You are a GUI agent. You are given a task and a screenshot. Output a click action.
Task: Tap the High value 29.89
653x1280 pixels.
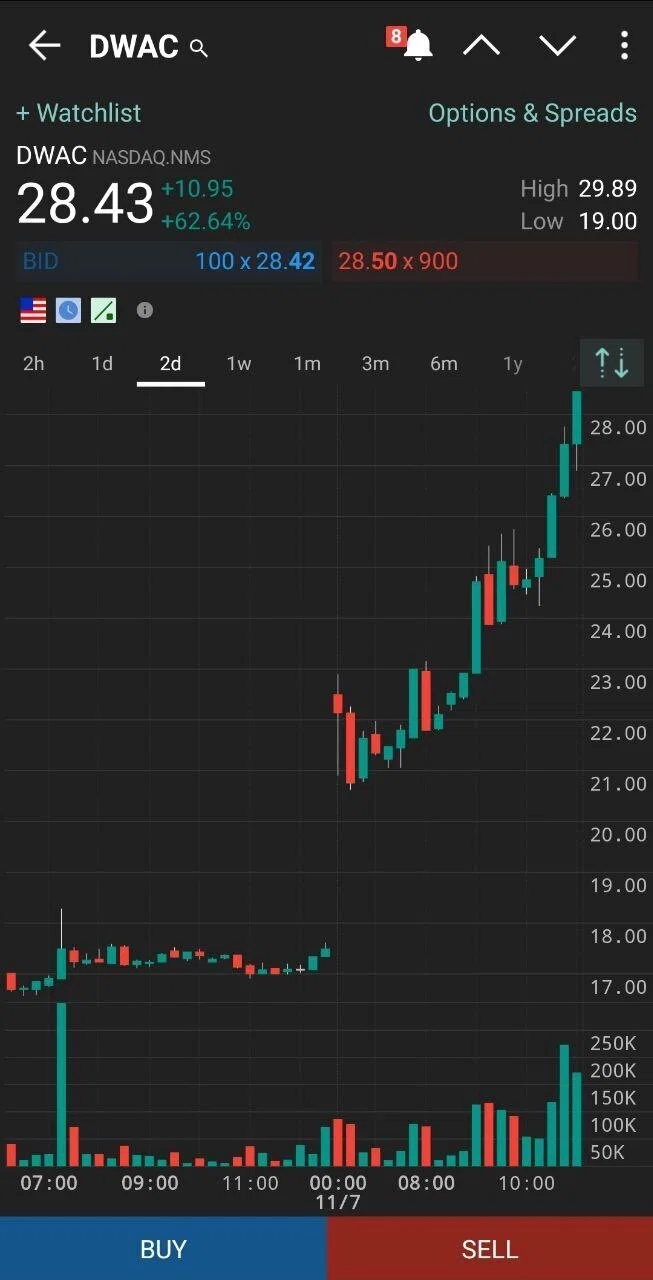click(x=608, y=189)
